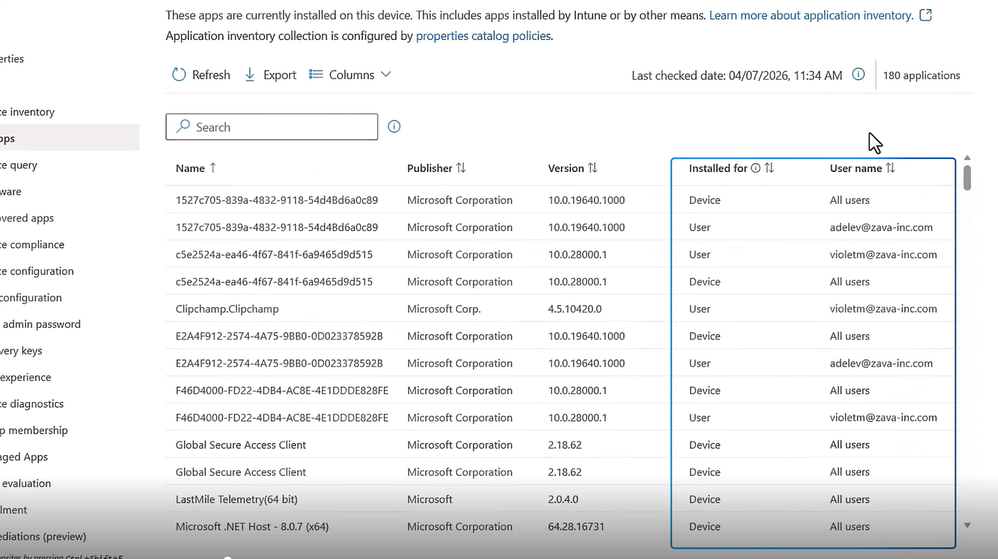The image size is (998, 559).
Task: Click the Export download icon
Action: pos(250,75)
